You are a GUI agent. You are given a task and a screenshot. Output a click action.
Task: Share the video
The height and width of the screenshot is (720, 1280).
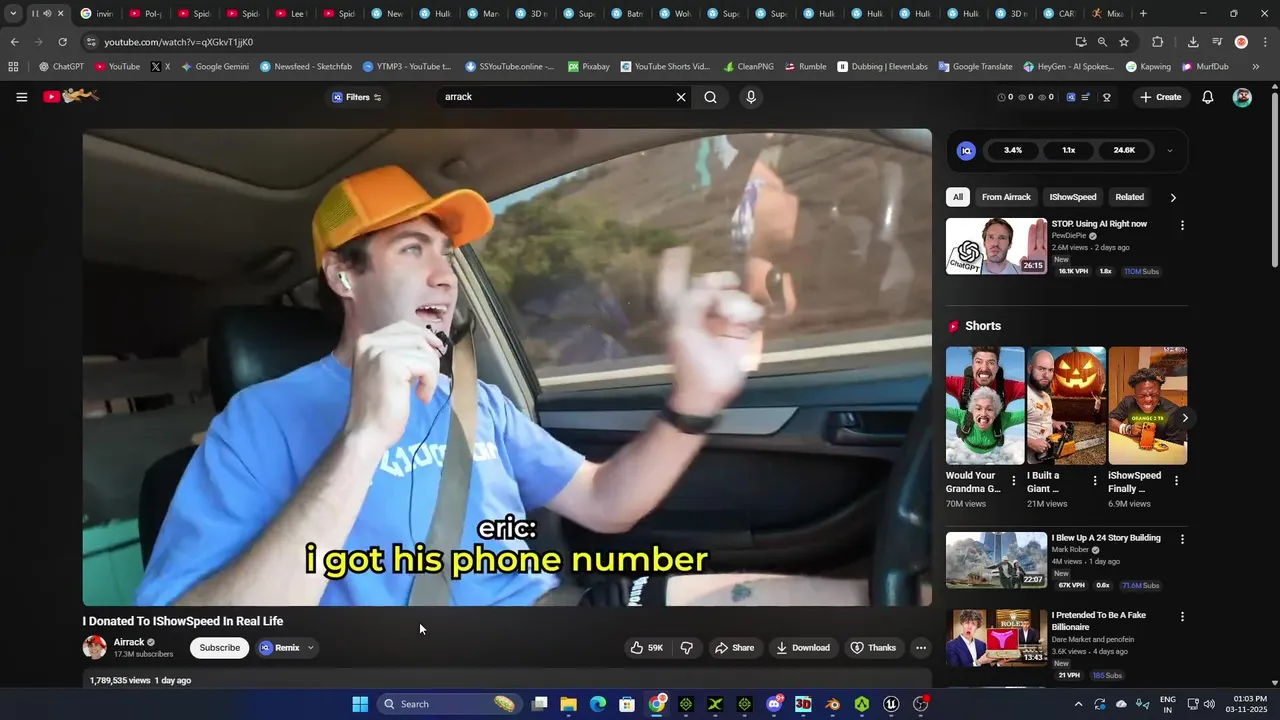pyautogui.click(x=734, y=648)
